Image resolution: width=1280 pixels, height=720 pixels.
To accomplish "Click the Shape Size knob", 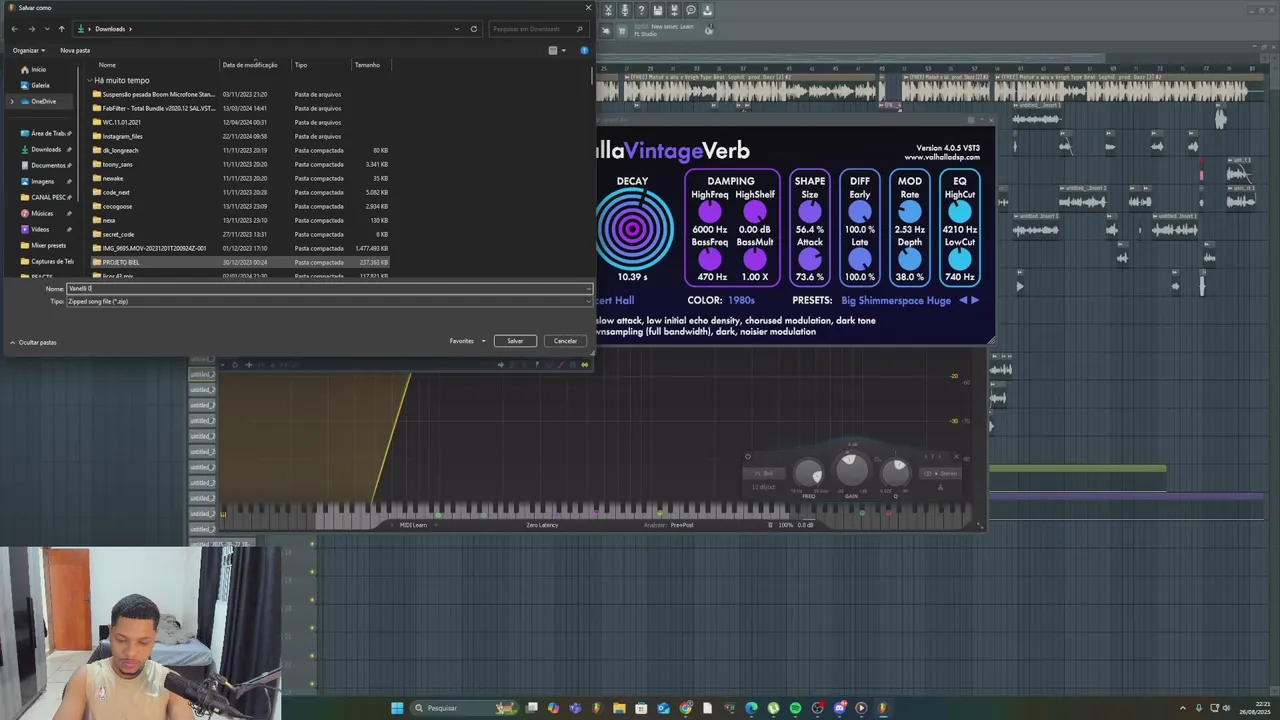I will click(x=809, y=211).
